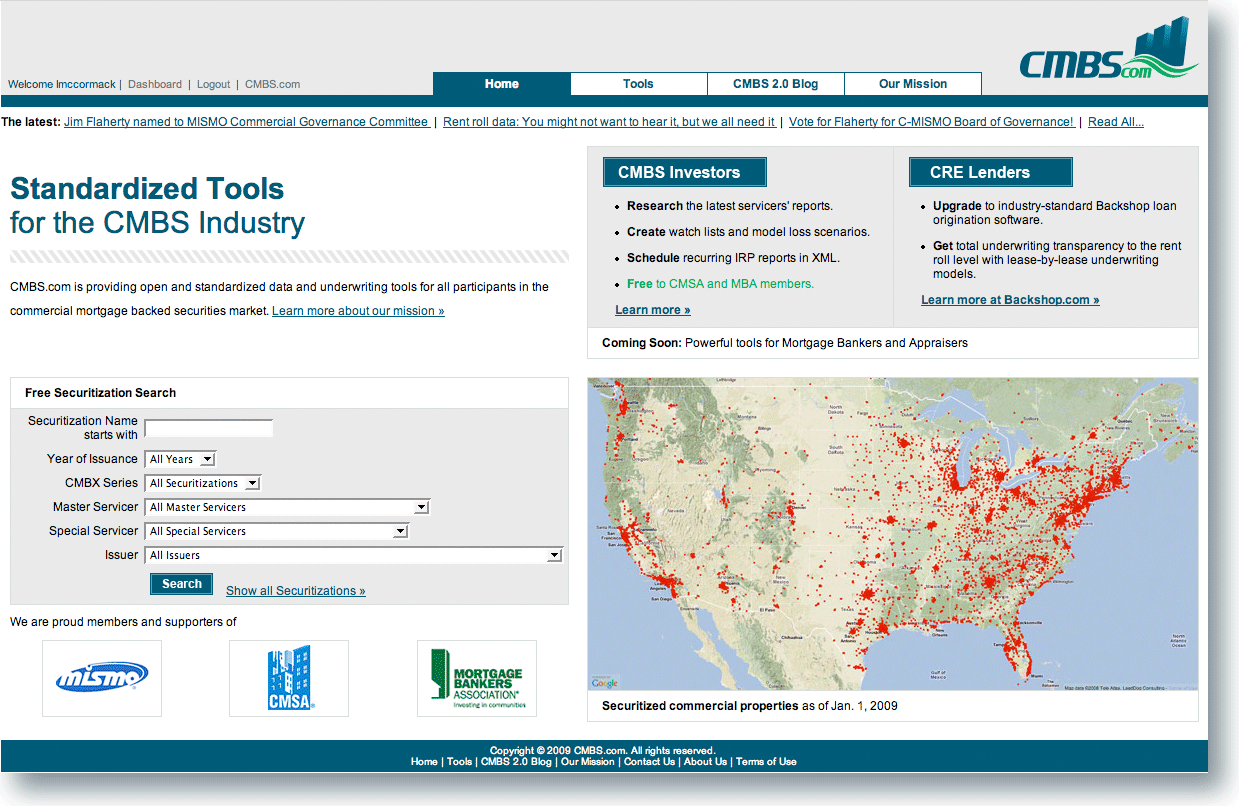This screenshot has height=806, width=1239.
Task: Click the CRE Lenders heading button
Action: click(x=991, y=172)
